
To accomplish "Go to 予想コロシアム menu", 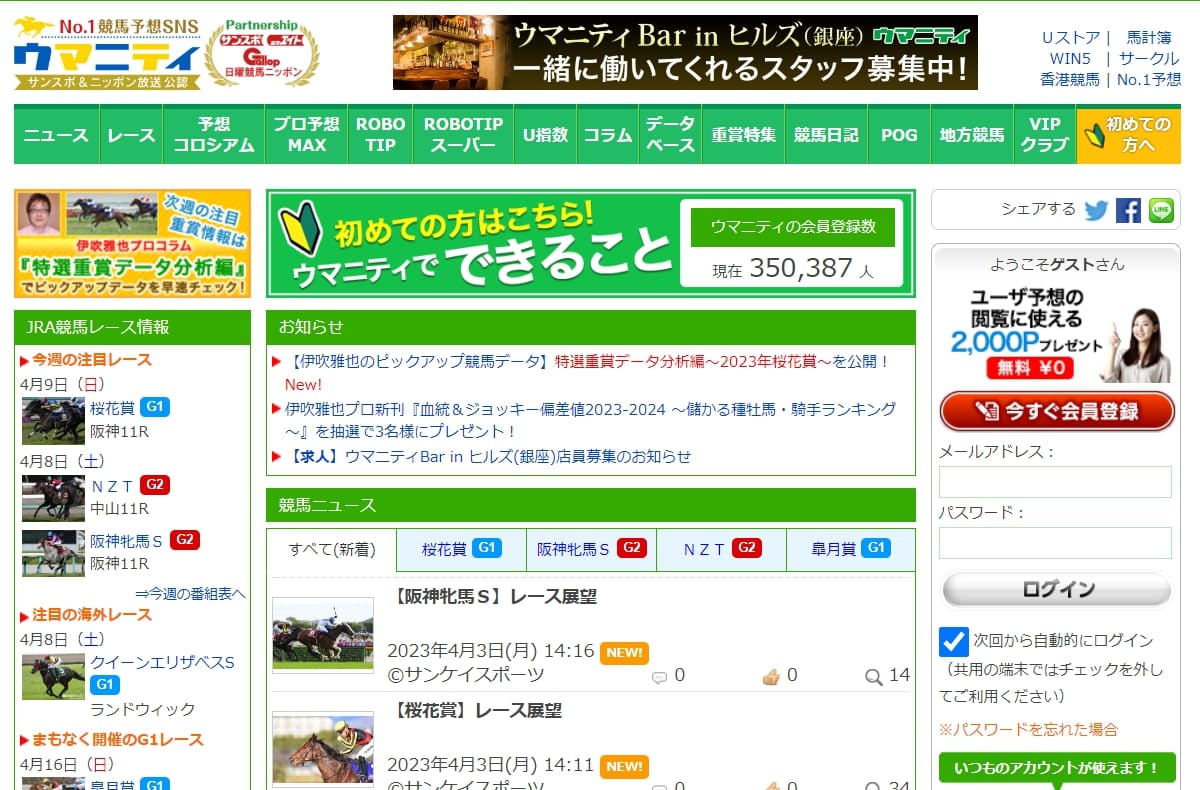I will coord(214,135).
